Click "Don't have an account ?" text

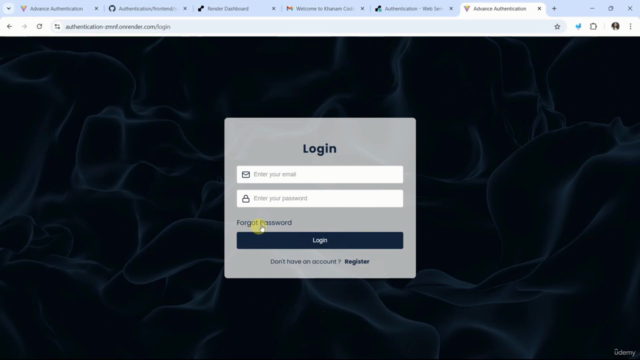(x=305, y=262)
